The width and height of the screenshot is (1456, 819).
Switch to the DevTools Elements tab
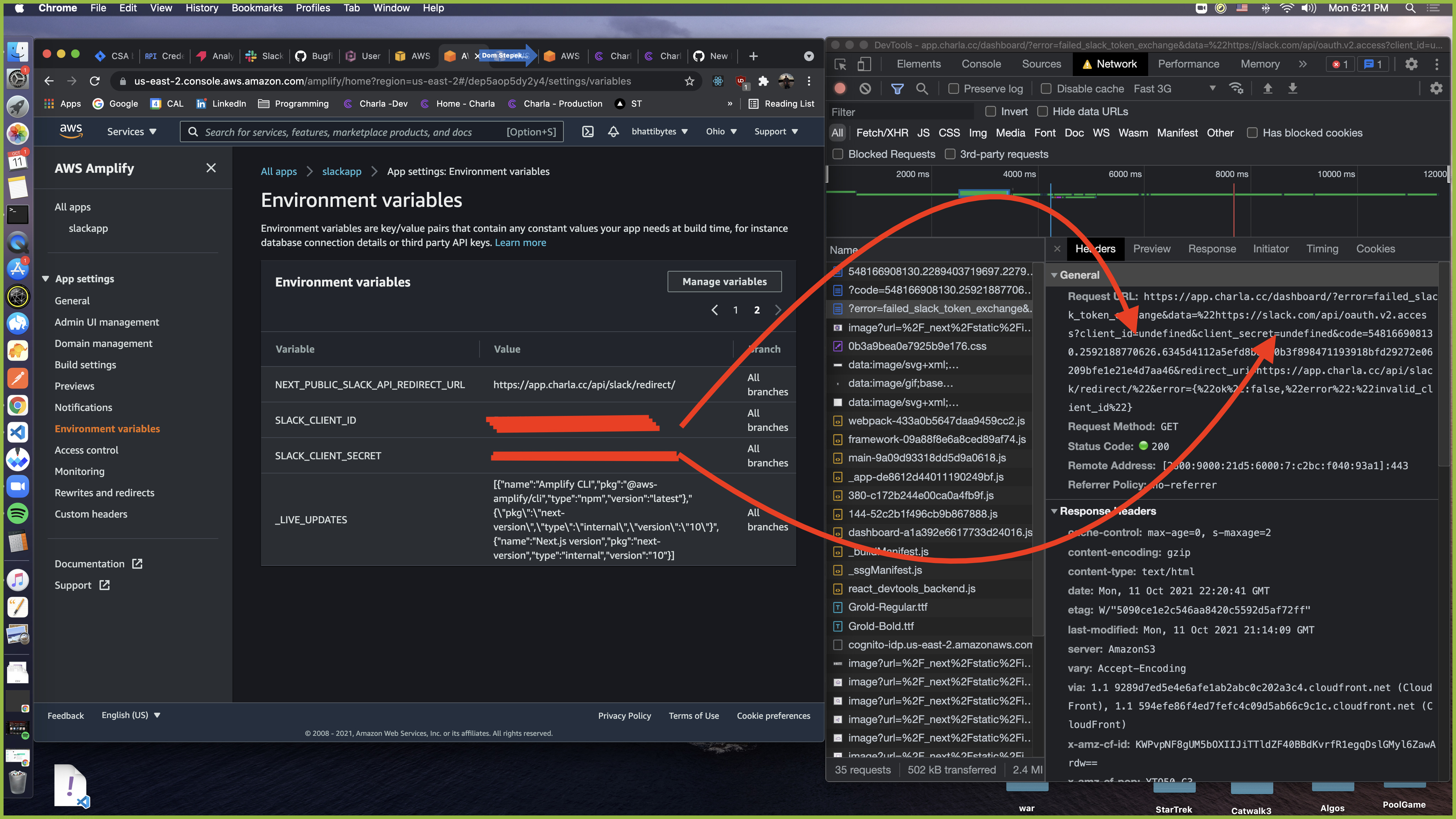pyautogui.click(x=919, y=64)
